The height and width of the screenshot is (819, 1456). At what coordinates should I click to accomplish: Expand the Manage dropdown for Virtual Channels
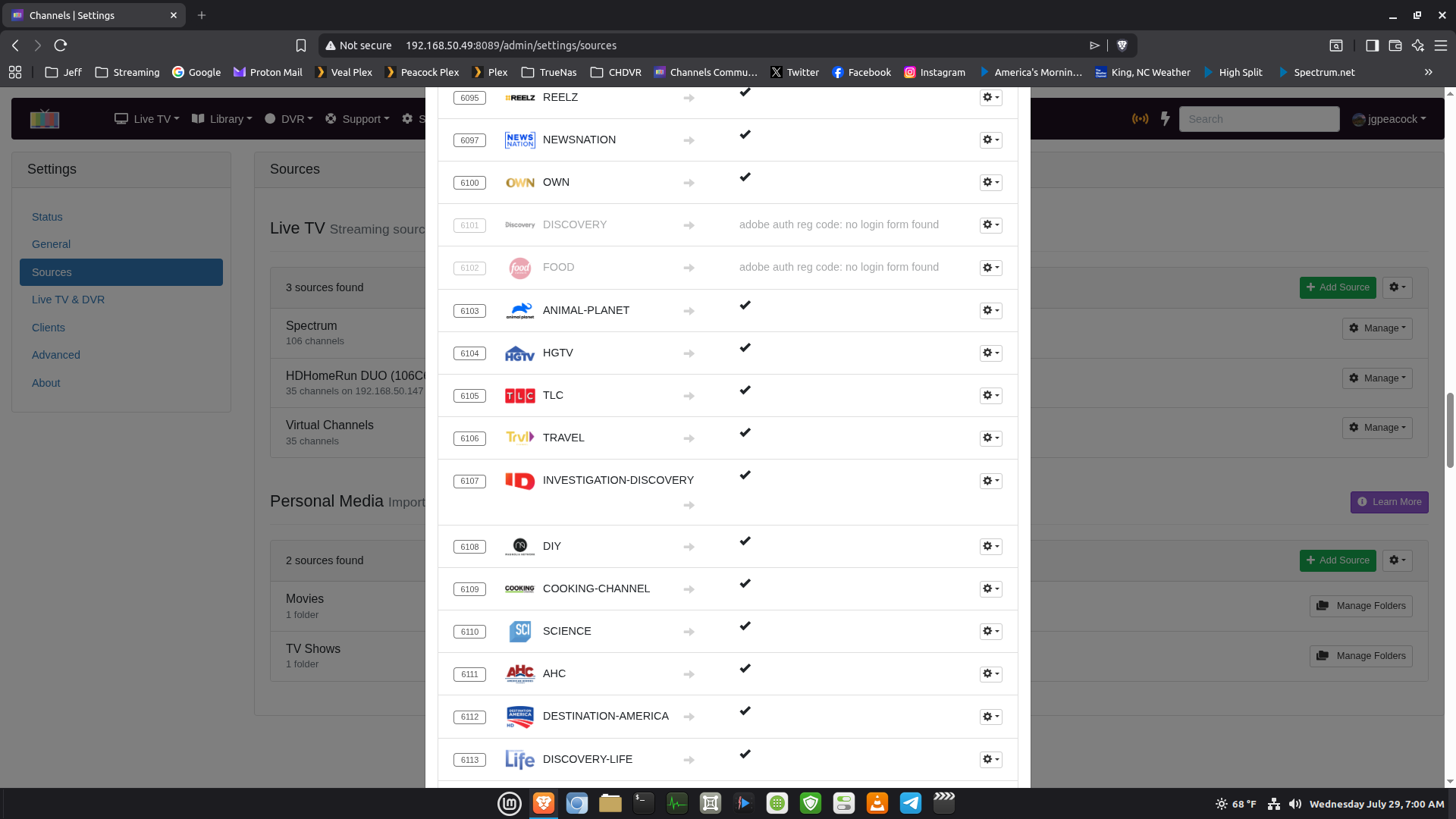(x=1377, y=428)
